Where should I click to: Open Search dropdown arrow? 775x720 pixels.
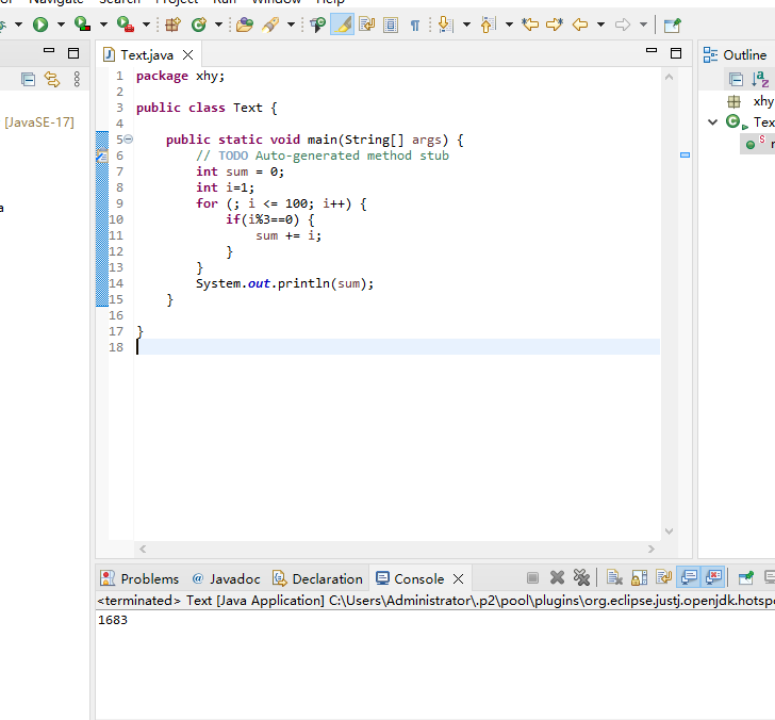click(291, 24)
